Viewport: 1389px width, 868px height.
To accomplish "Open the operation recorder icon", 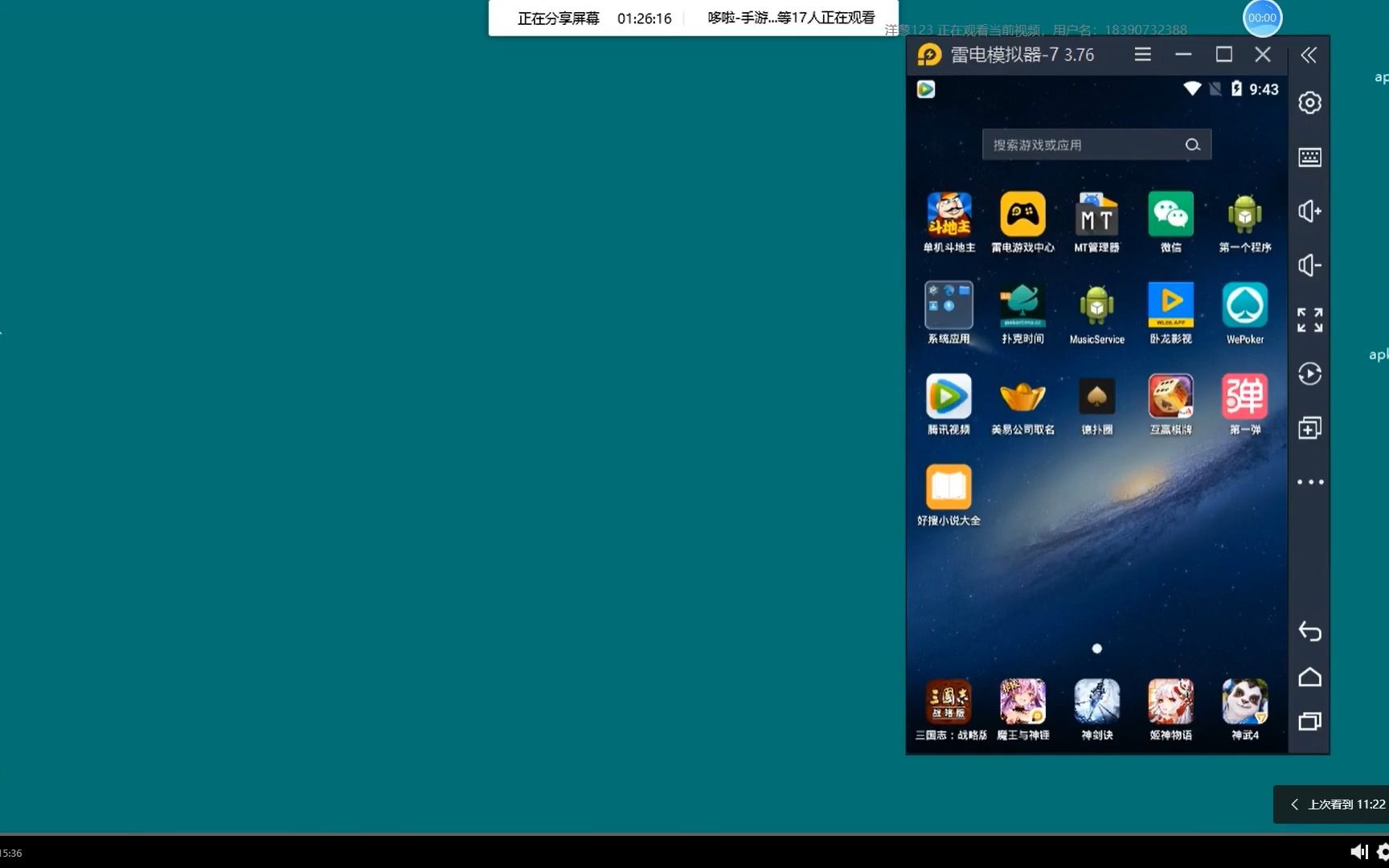I will pyautogui.click(x=1309, y=374).
